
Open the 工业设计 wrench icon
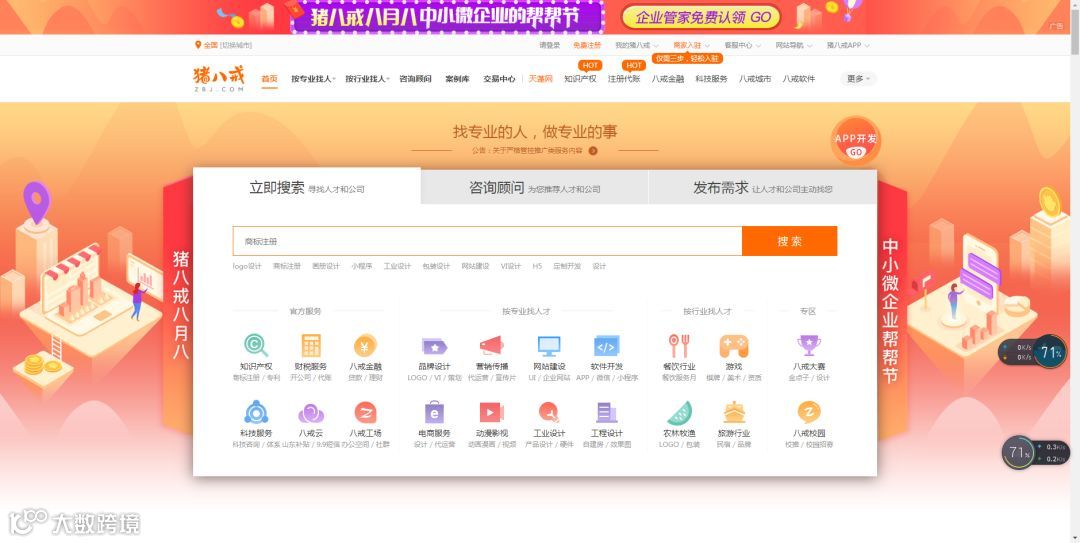pyautogui.click(x=549, y=412)
